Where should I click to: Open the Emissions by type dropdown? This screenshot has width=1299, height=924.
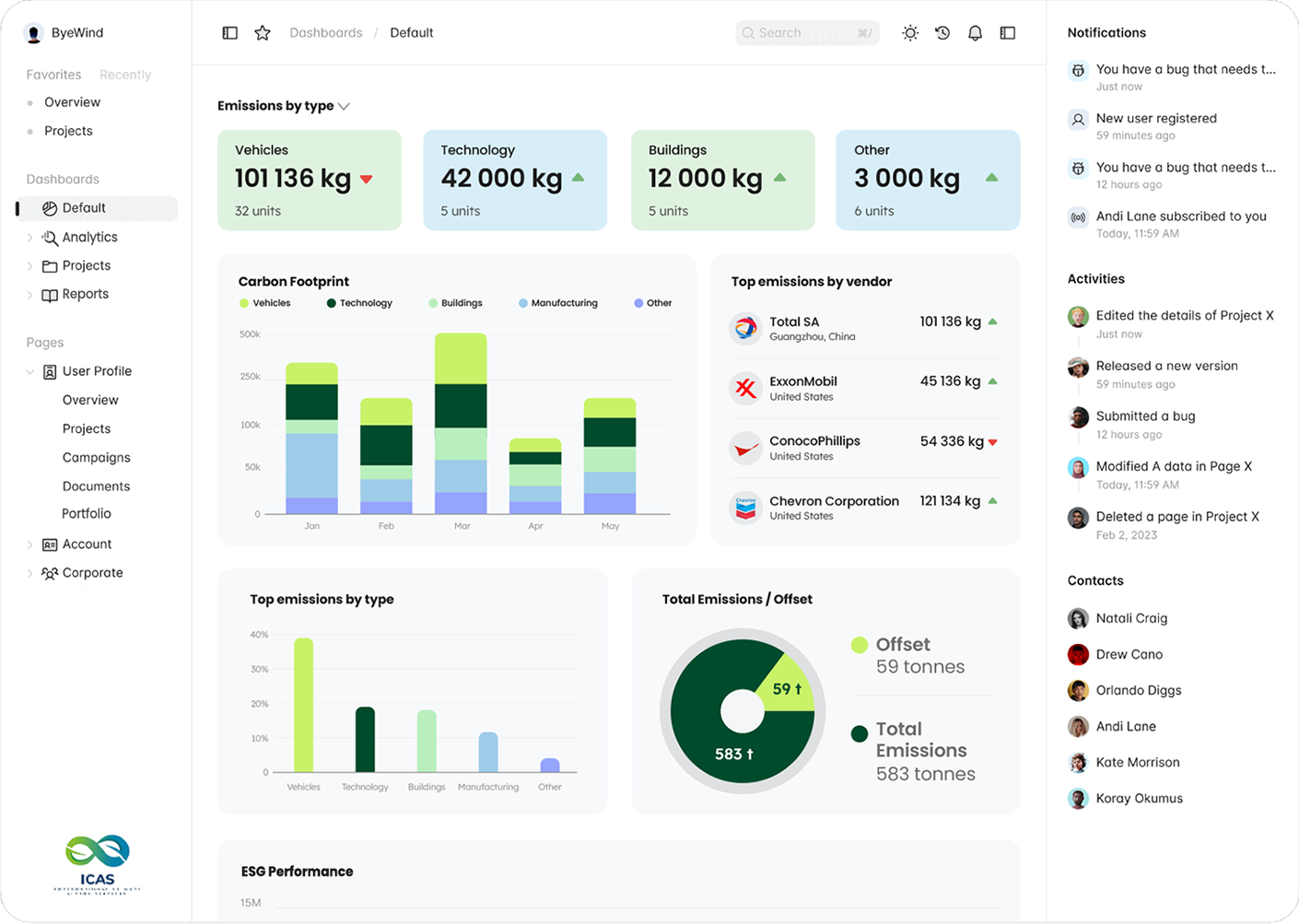tap(284, 106)
